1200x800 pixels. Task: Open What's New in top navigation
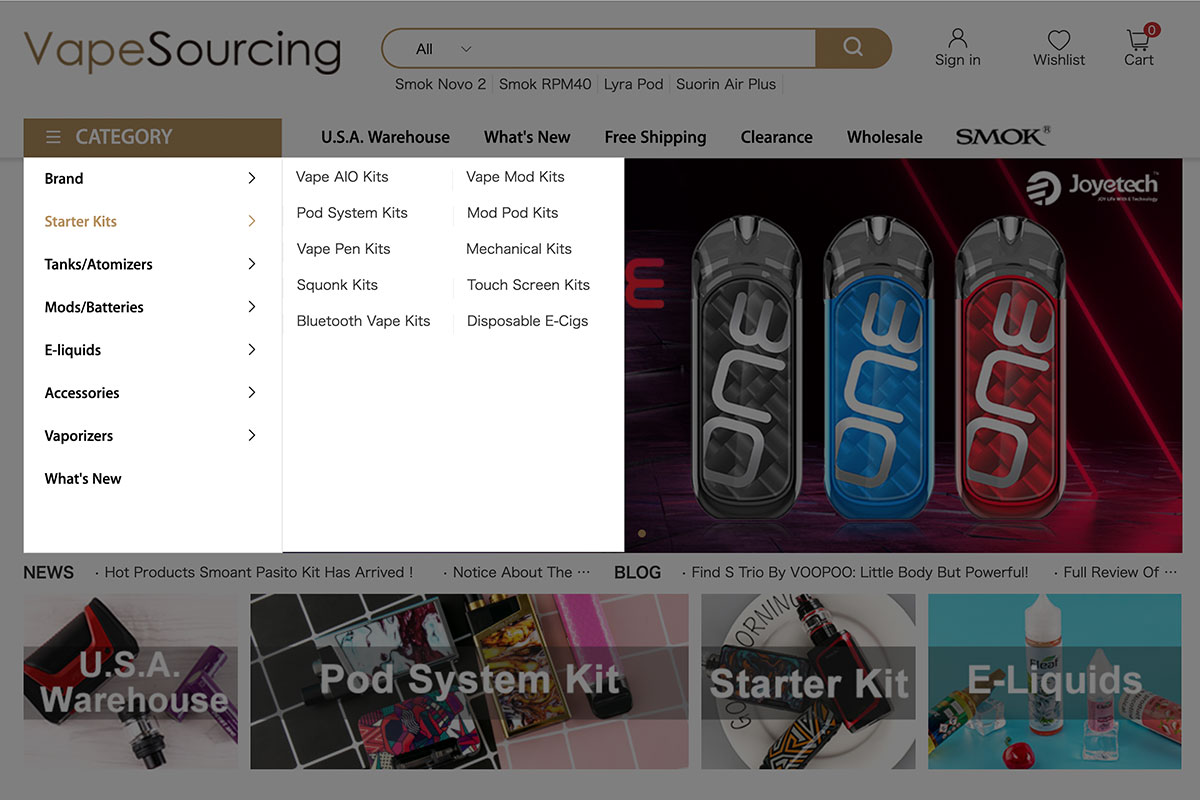pyautogui.click(x=527, y=137)
